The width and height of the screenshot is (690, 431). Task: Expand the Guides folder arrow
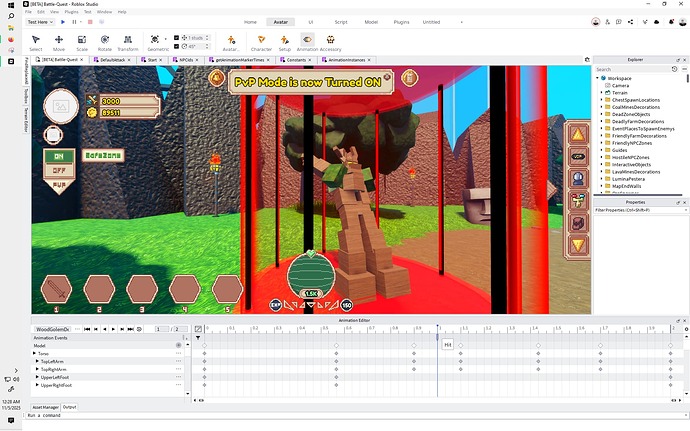[602, 150]
